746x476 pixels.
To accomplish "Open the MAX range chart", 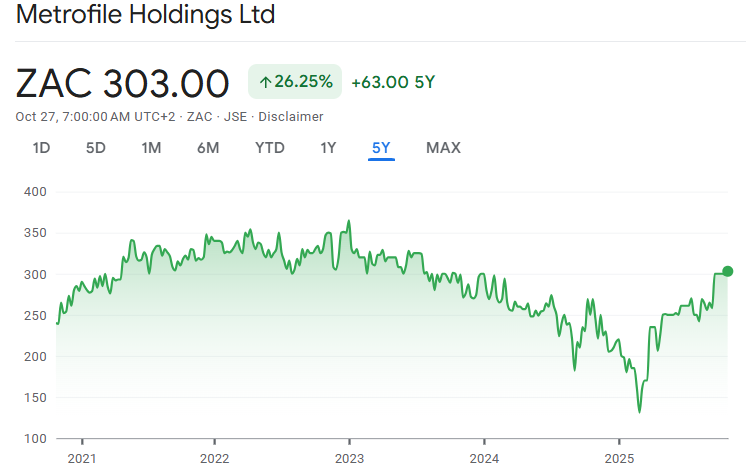I will coord(443,148).
